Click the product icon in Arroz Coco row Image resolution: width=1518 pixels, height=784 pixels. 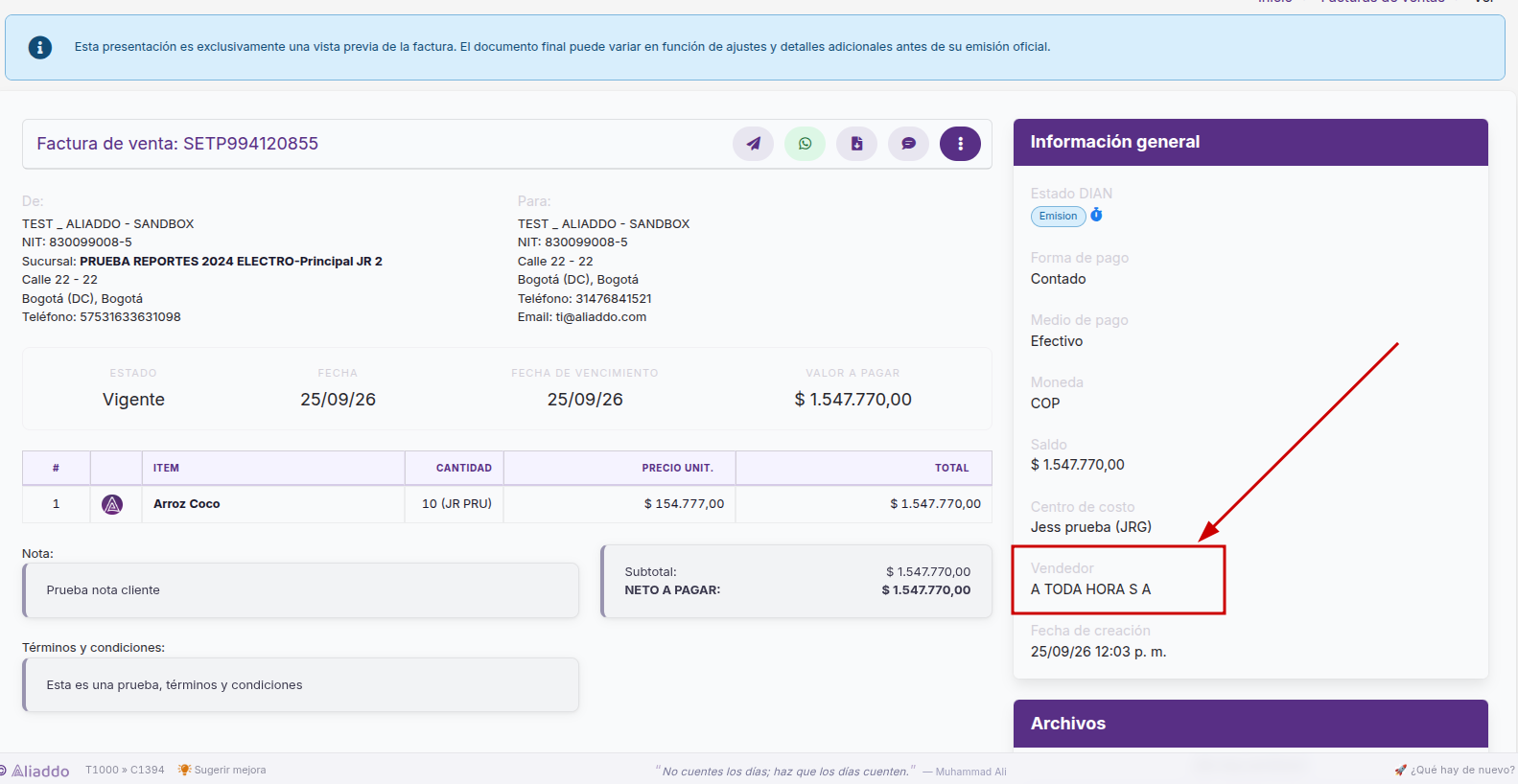[112, 504]
